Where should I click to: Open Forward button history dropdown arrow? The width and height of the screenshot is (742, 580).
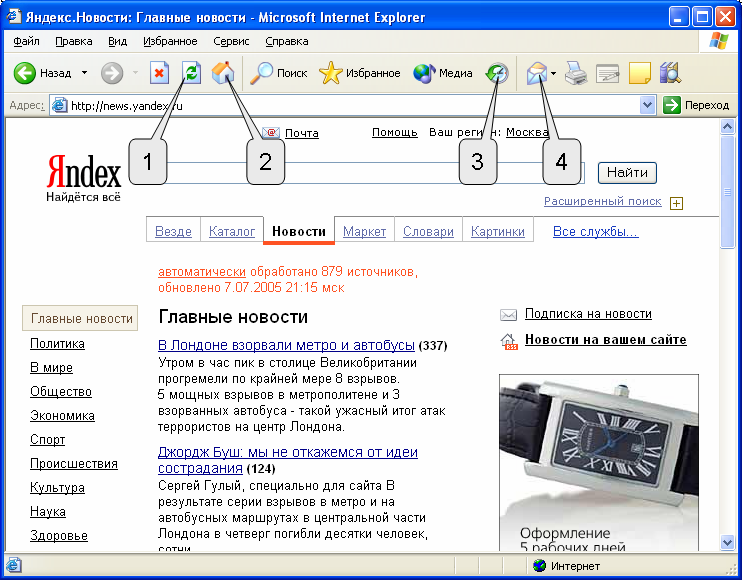coord(135,73)
